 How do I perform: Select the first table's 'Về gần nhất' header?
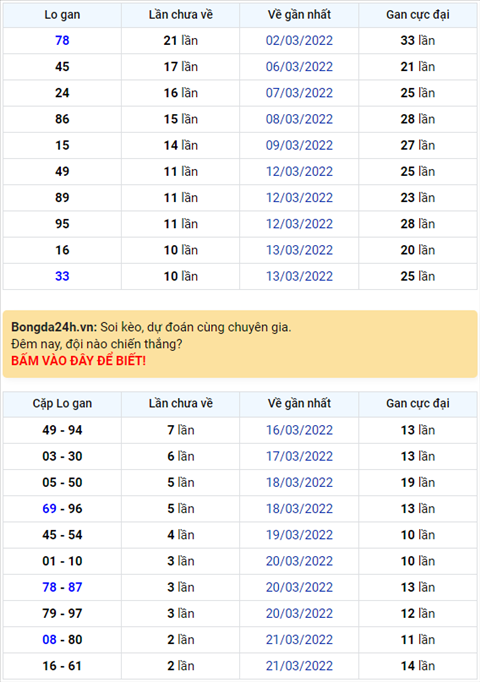pos(299,15)
